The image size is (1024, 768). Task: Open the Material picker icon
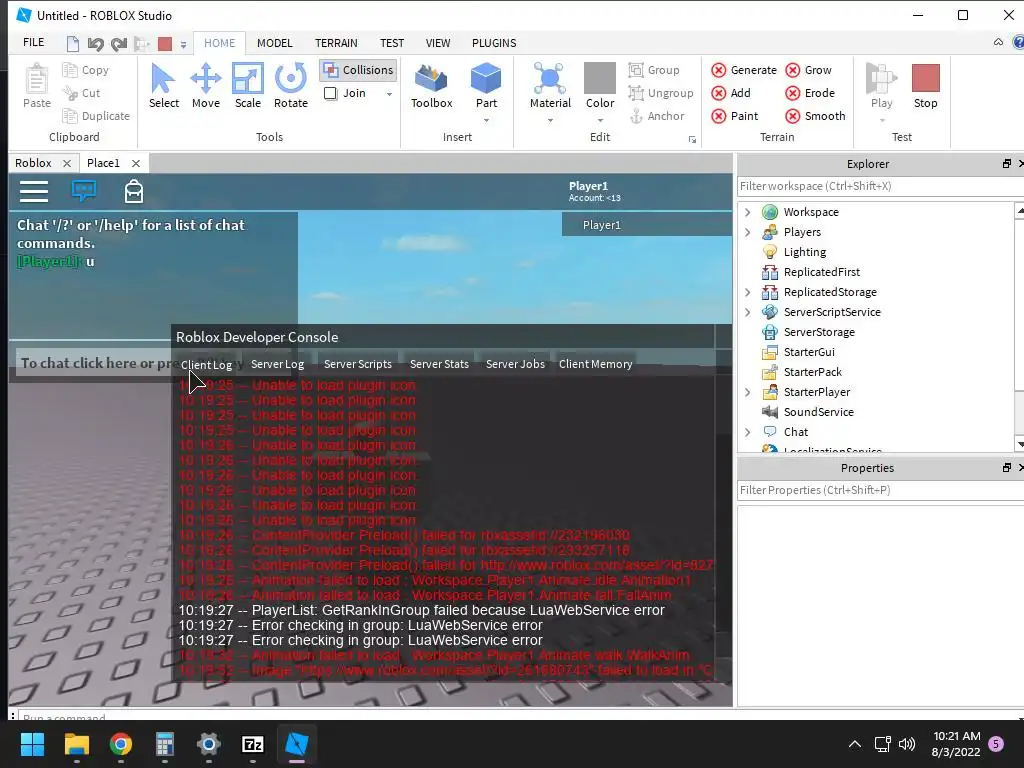click(550, 78)
